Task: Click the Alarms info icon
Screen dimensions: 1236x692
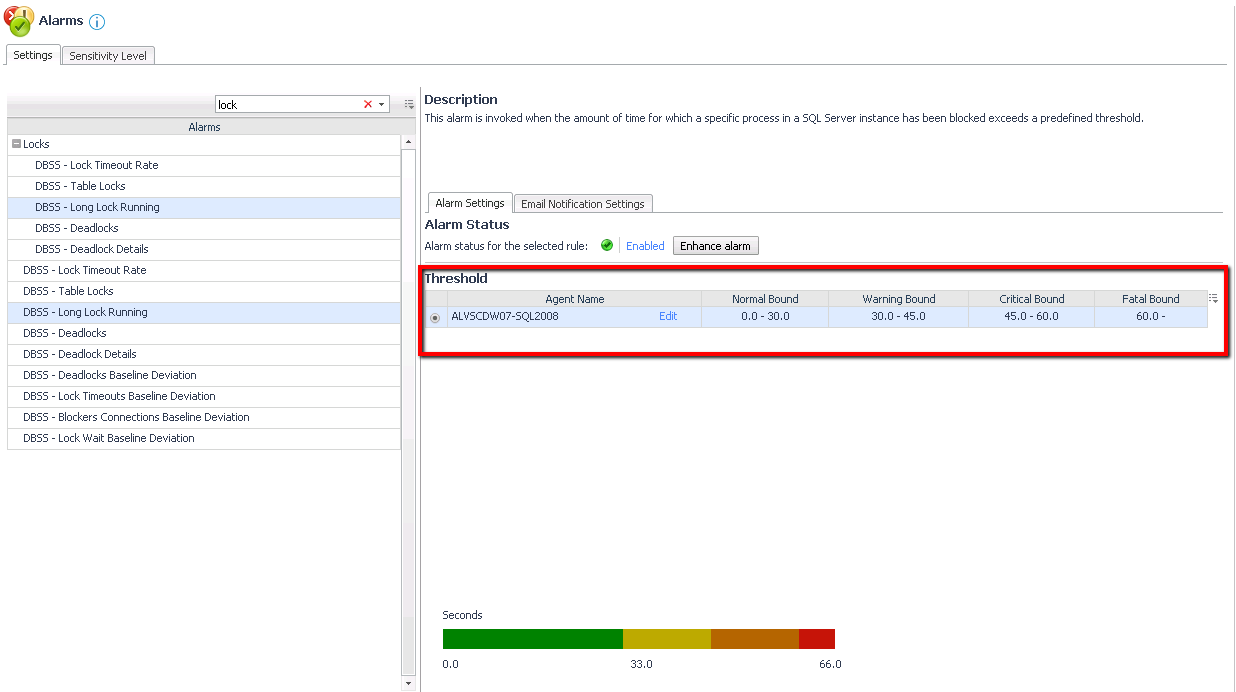Action: pos(97,22)
